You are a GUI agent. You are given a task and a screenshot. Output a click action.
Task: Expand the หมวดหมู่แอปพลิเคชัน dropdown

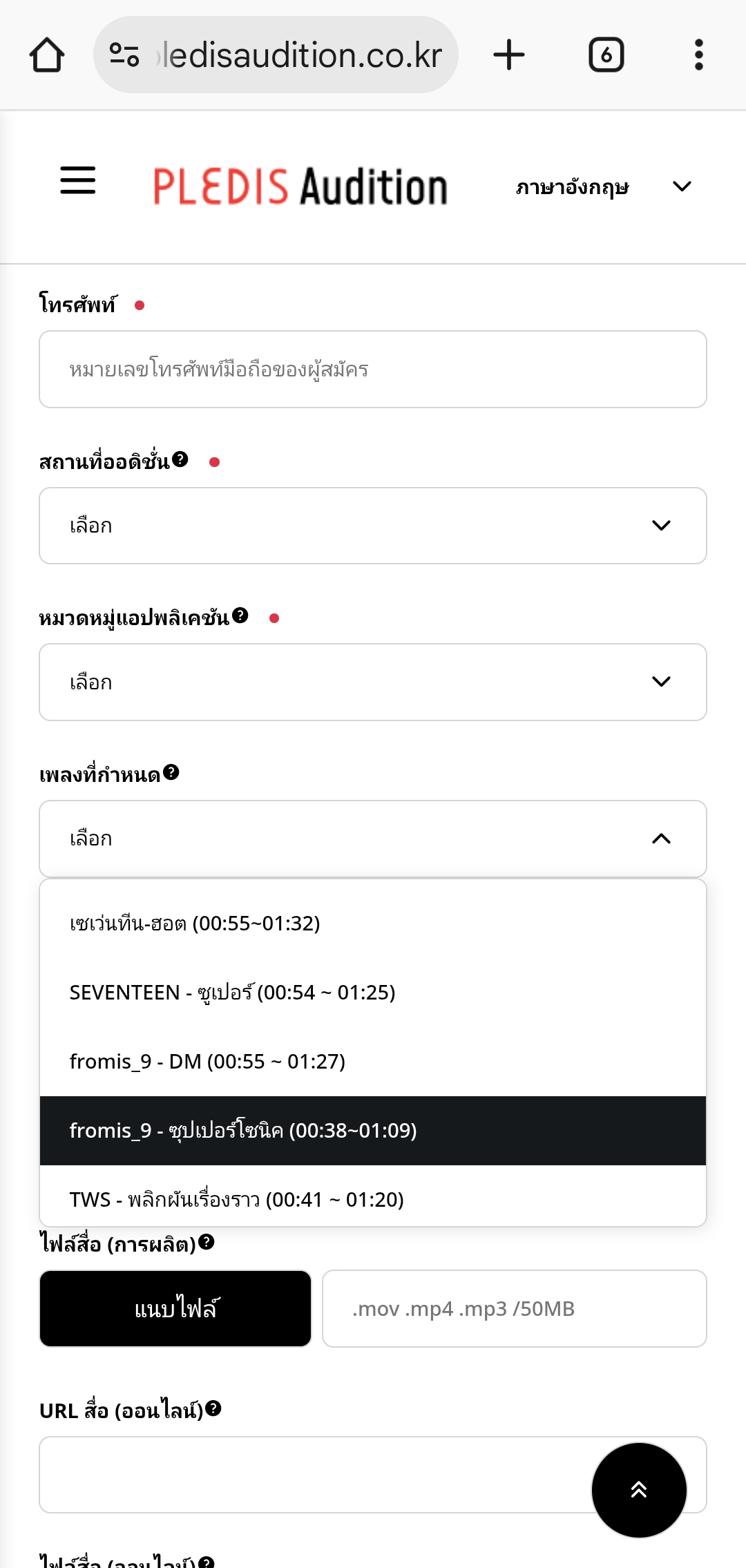click(x=373, y=682)
